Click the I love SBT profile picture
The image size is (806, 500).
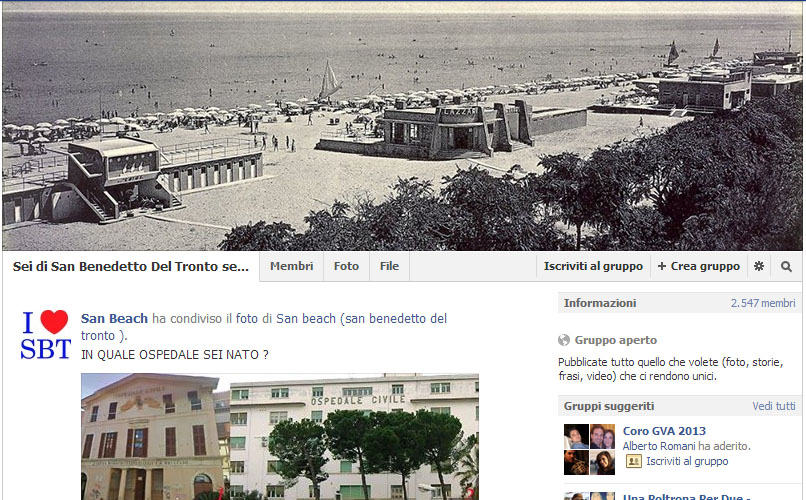pyautogui.click(x=45, y=334)
